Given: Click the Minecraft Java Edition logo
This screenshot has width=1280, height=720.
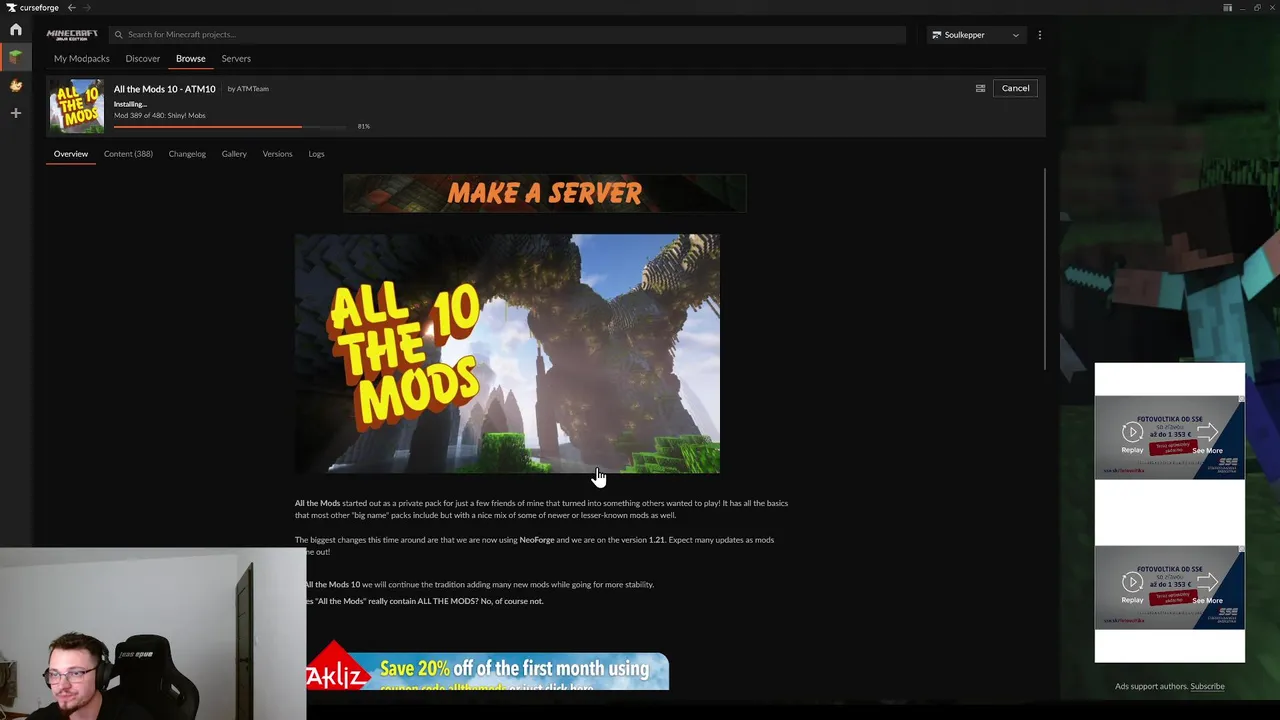Looking at the screenshot, I should coord(72,34).
